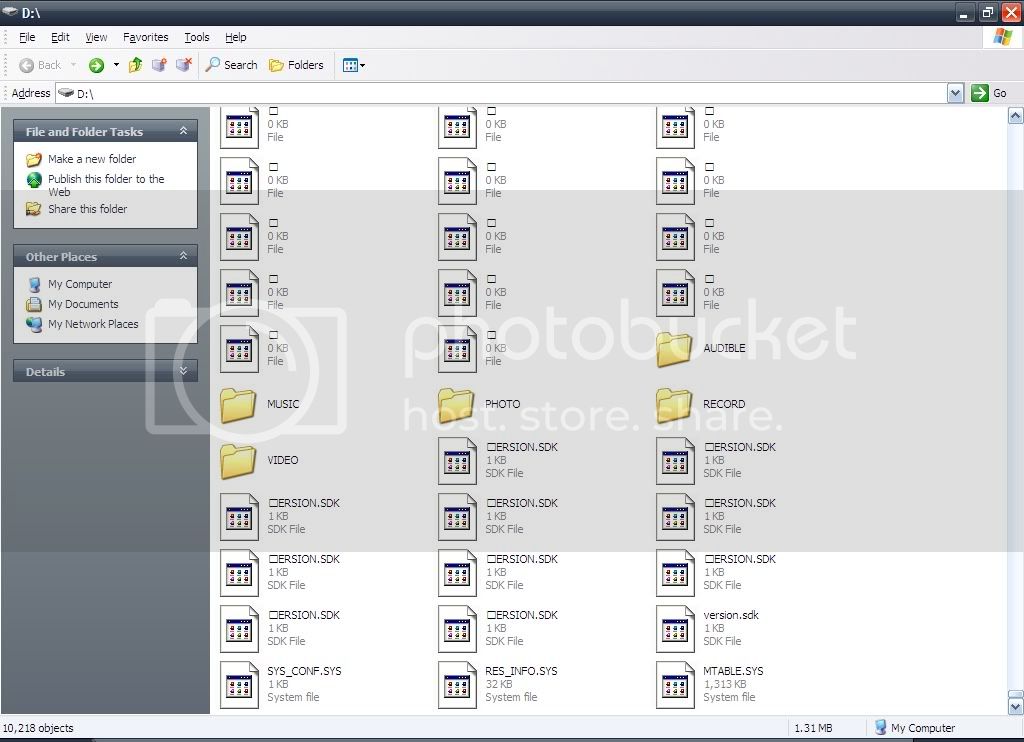The image size is (1024, 742).
Task: Click the Publish to Web globe icon
Action: coord(34,180)
